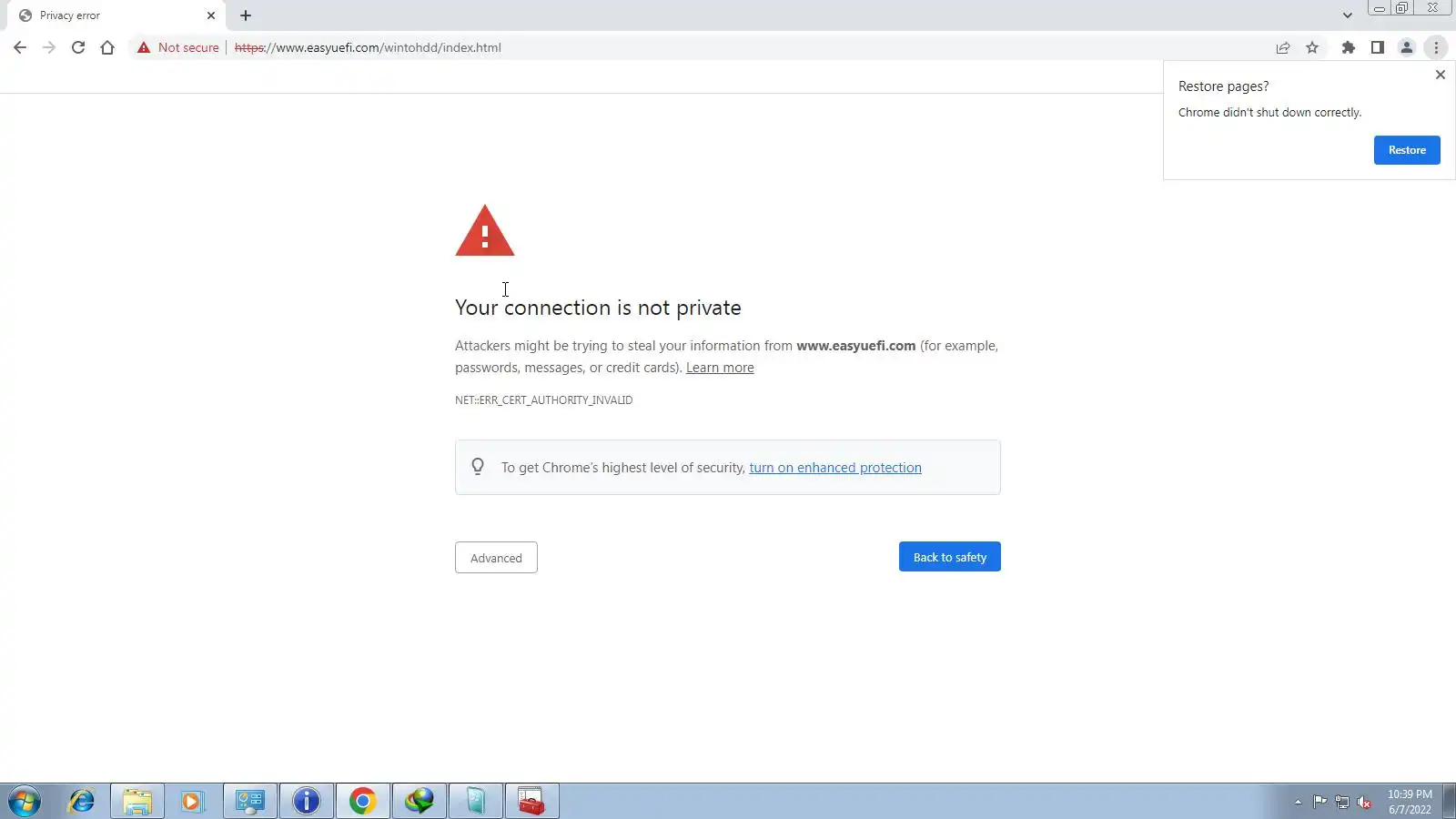Viewport: 1456px width, 819px height.
Task: Click the Show desktop strip
Action: [x=1449, y=802]
